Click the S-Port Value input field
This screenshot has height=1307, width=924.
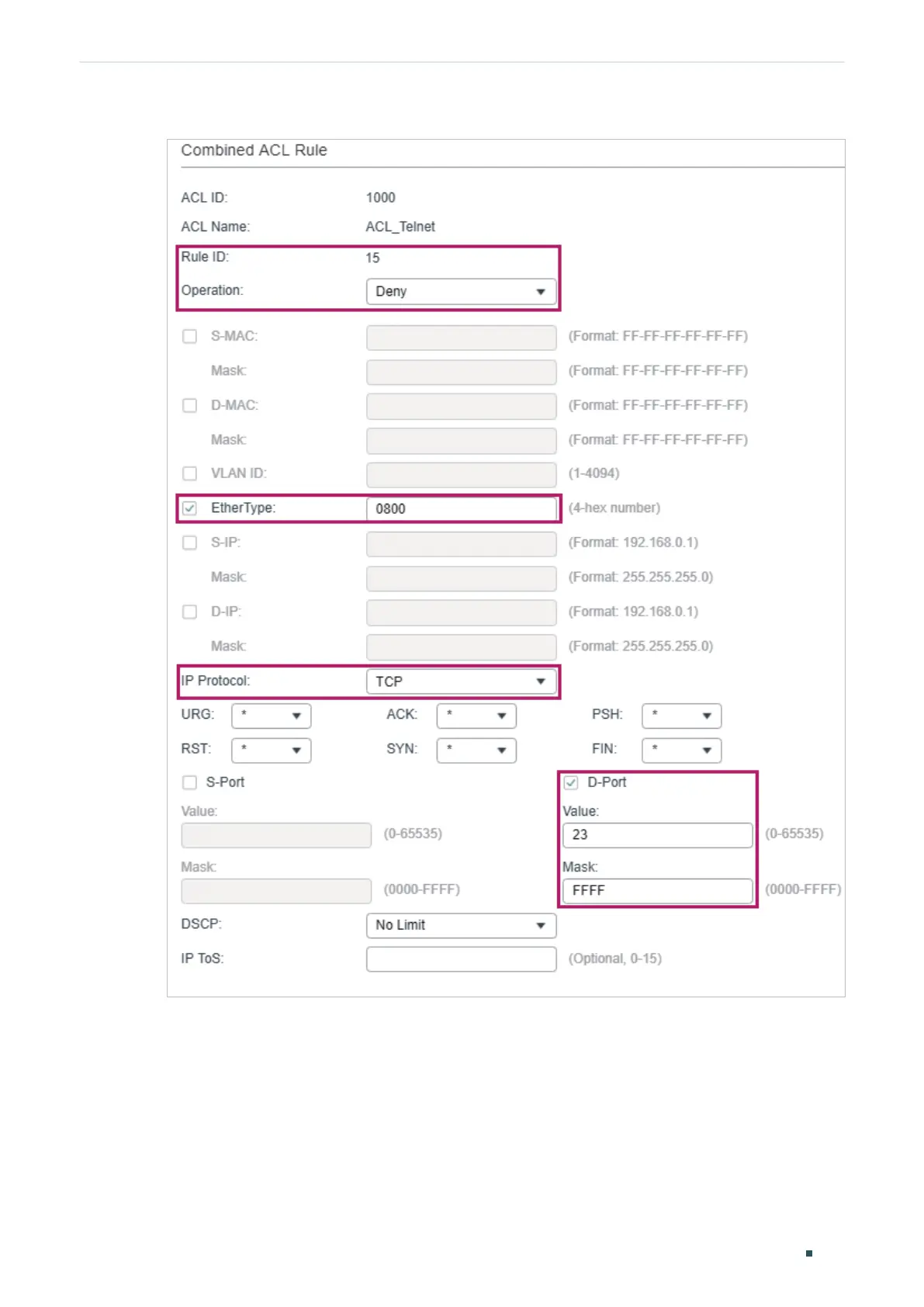(x=276, y=835)
